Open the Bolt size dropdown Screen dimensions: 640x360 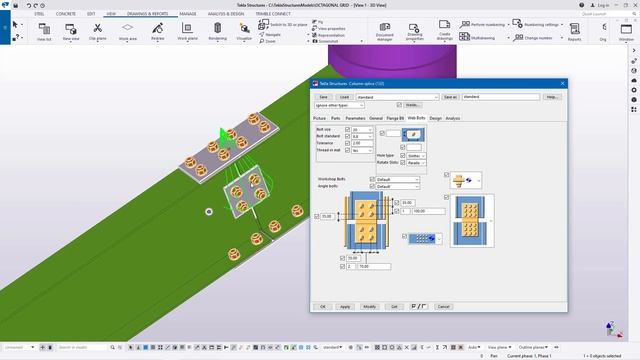362,129
